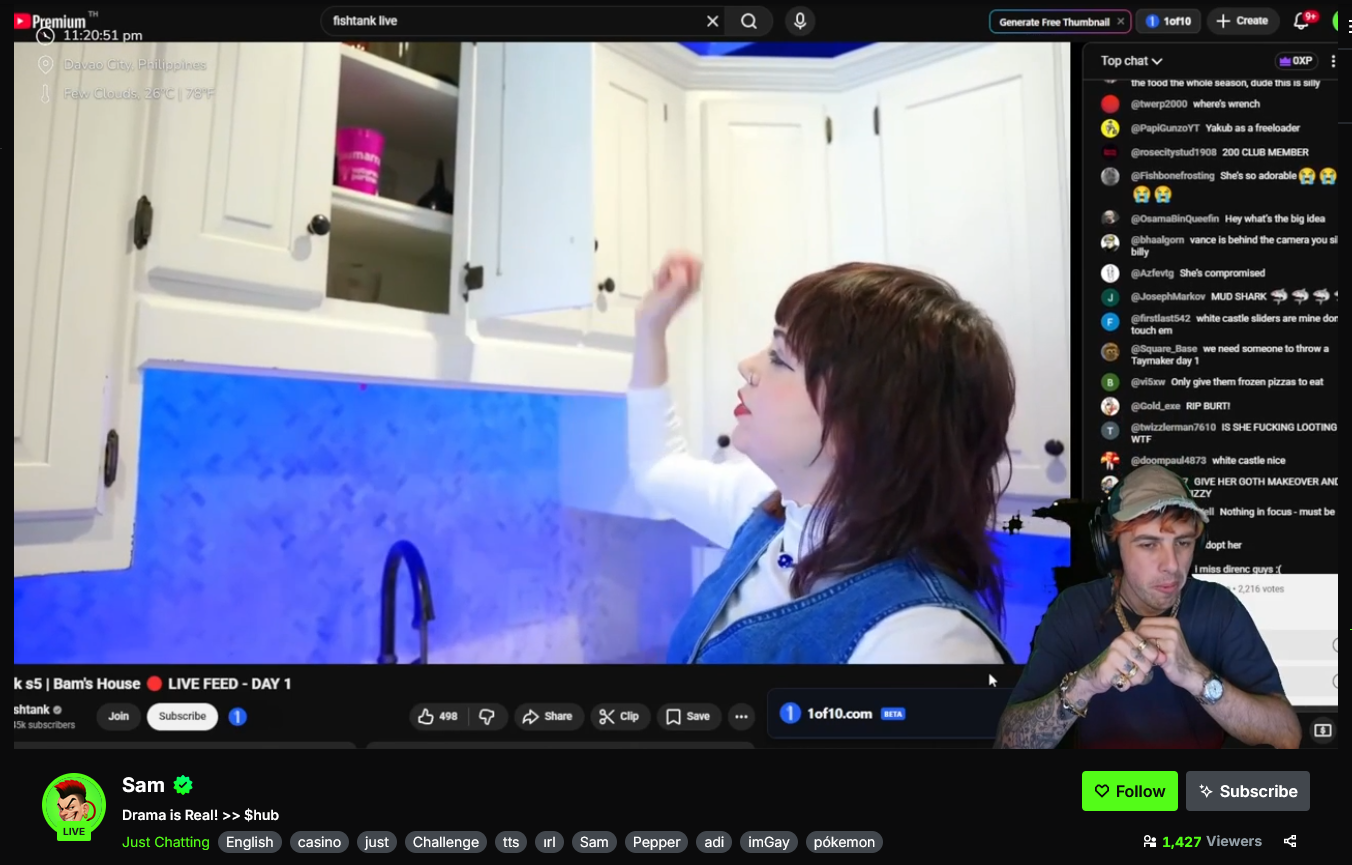Click 'She's compromised' chat message

coord(1222,273)
